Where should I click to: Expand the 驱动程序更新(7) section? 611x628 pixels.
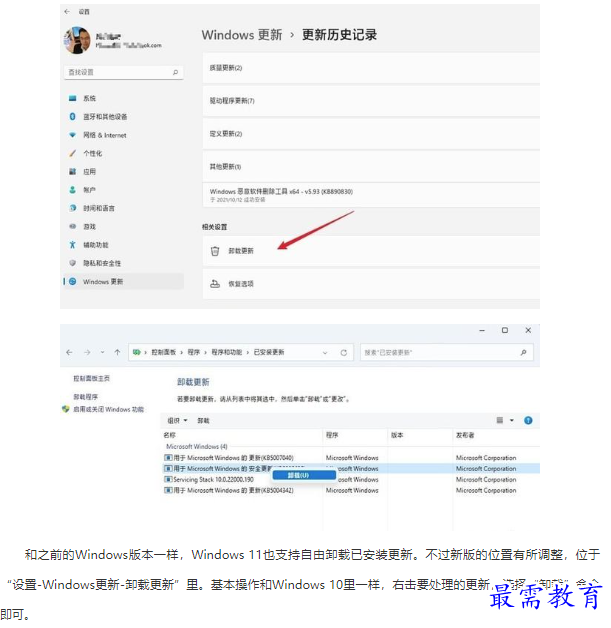371,101
